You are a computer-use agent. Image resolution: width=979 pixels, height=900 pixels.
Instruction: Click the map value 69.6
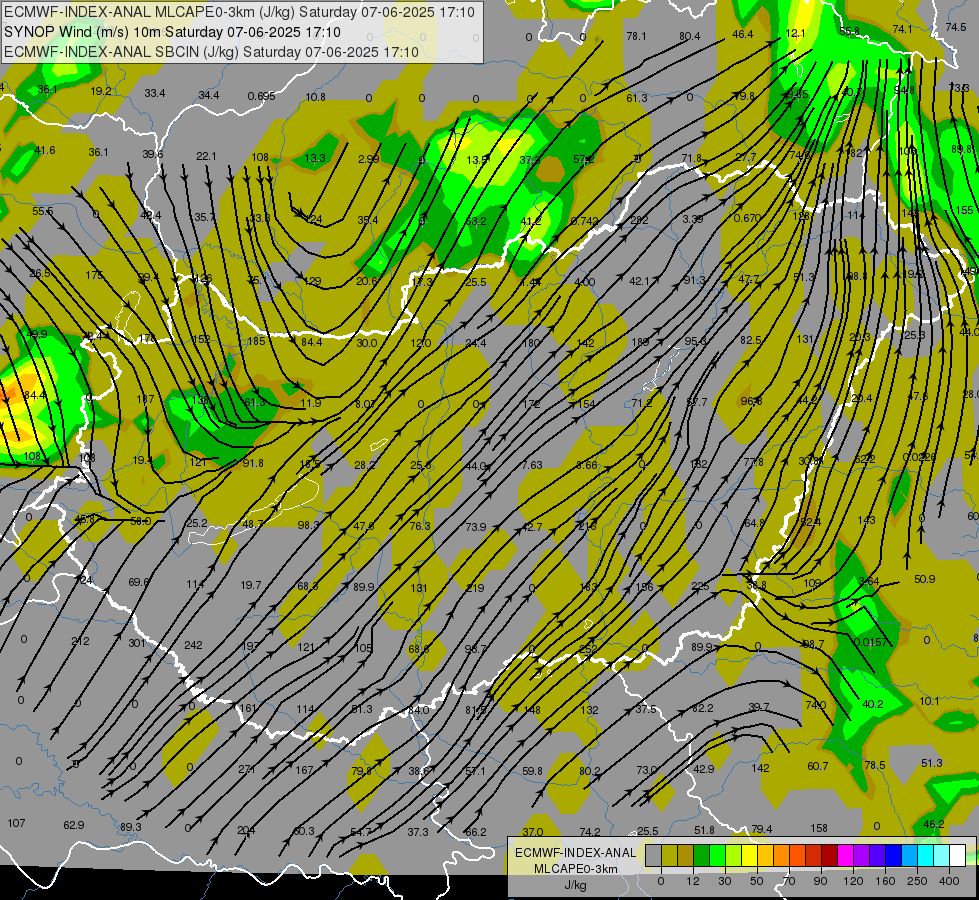point(139,582)
